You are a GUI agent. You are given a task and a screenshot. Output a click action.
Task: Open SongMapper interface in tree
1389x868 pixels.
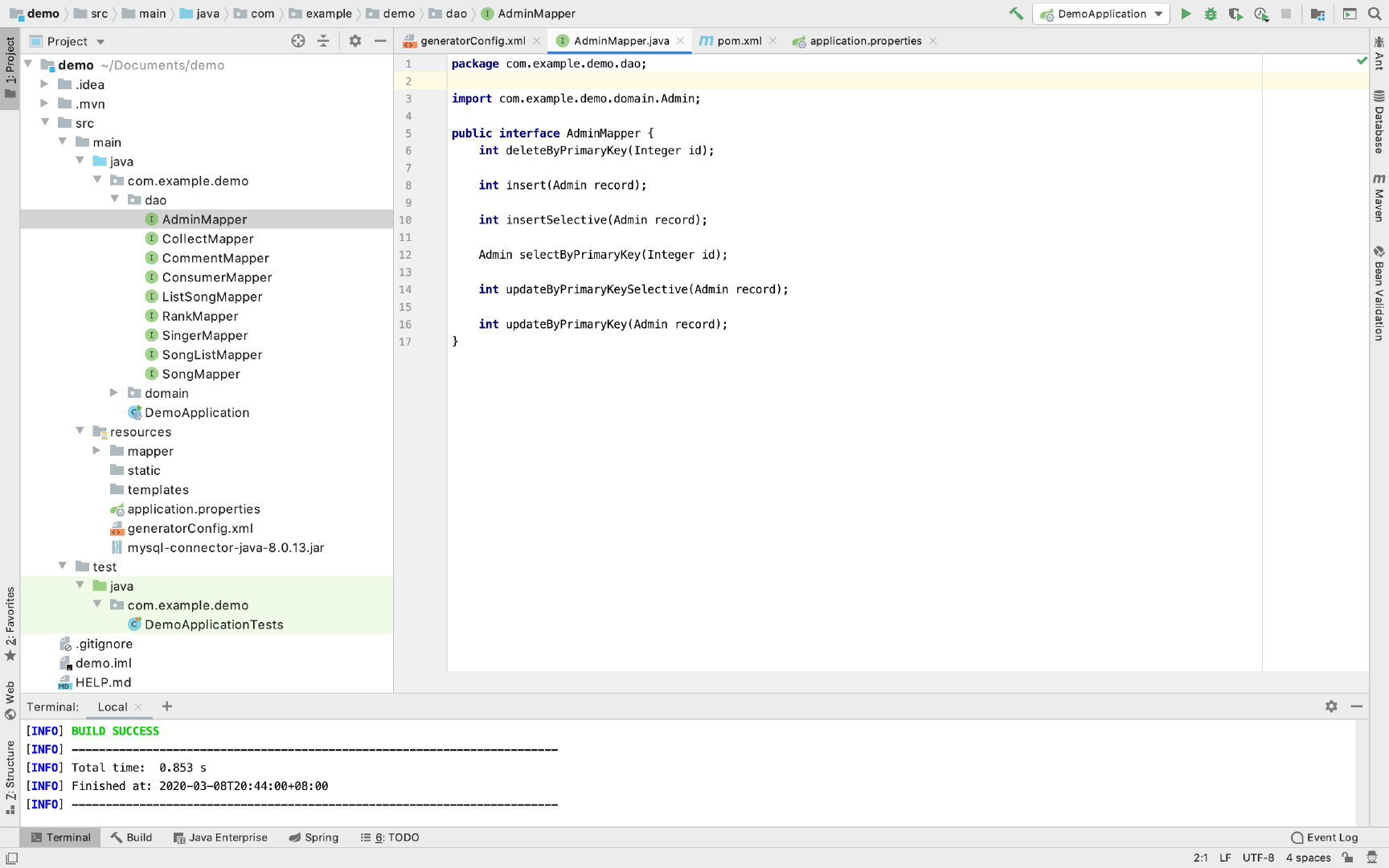point(201,374)
